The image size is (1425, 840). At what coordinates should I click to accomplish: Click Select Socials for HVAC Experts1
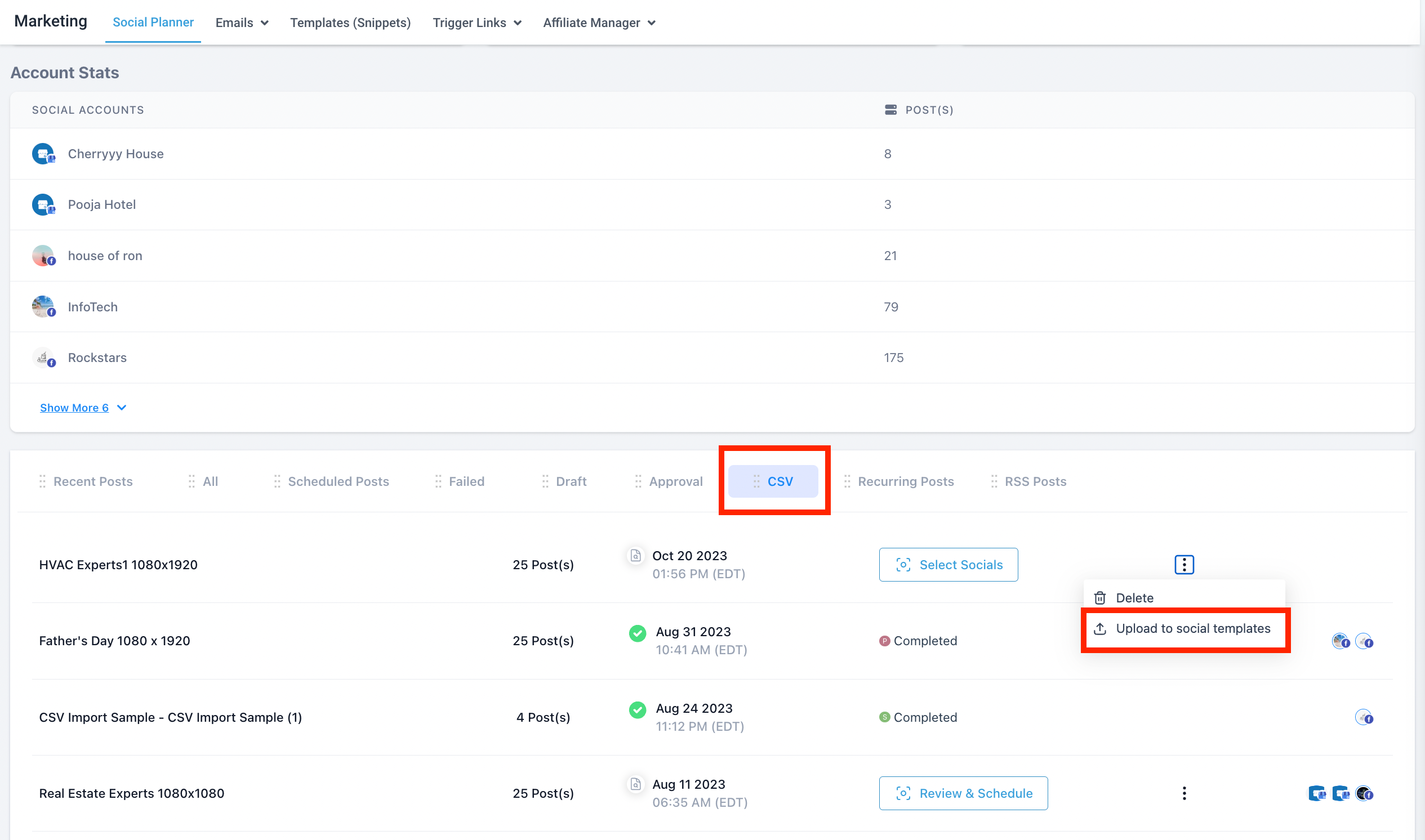click(x=948, y=565)
